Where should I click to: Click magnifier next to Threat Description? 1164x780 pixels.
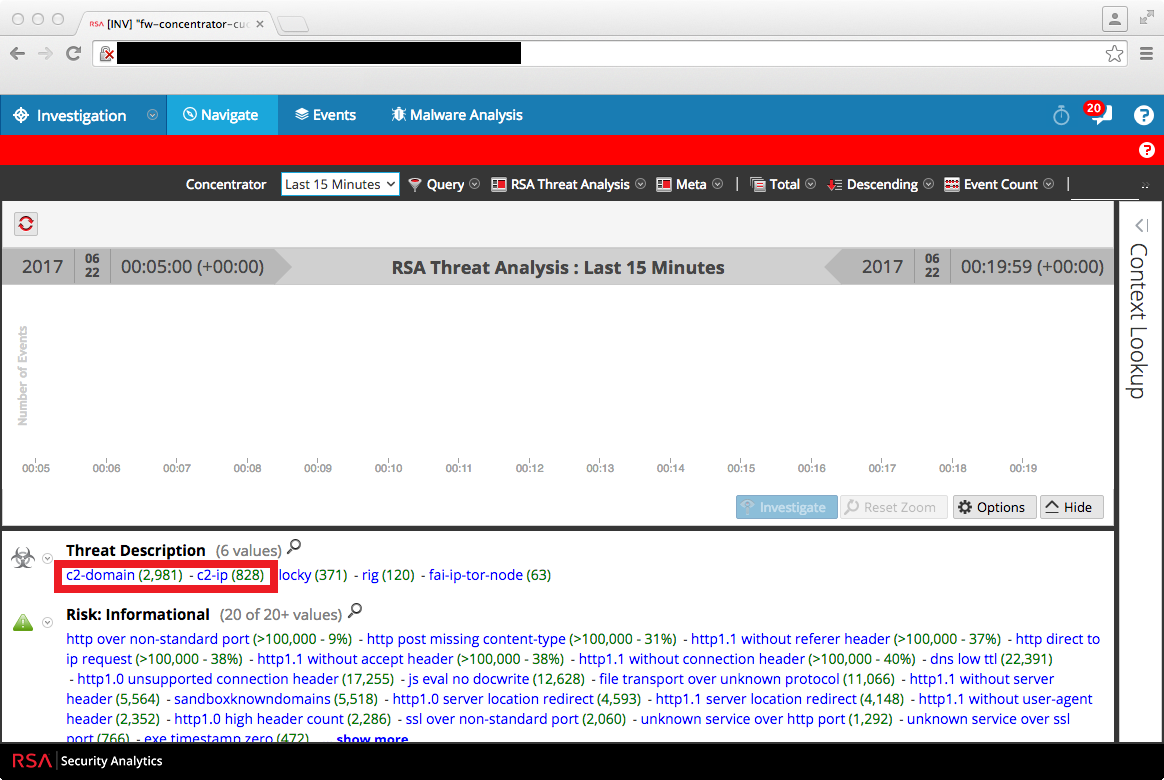tap(294, 547)
